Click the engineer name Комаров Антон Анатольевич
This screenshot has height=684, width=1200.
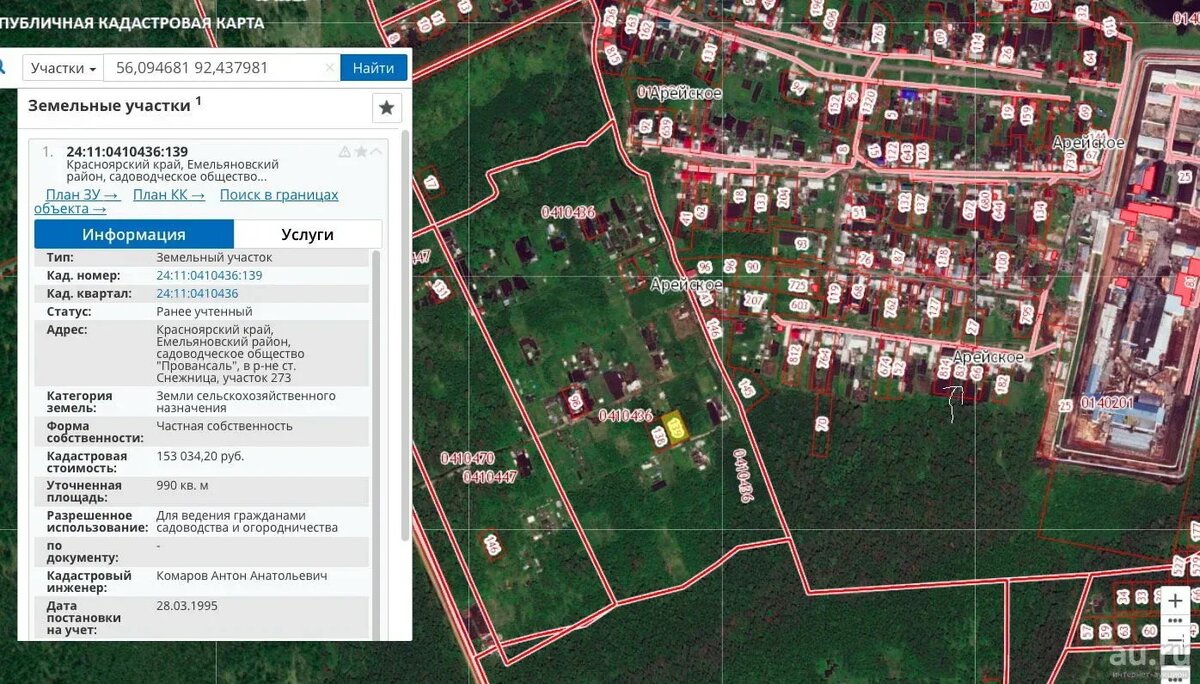click(x=242, y=576)
